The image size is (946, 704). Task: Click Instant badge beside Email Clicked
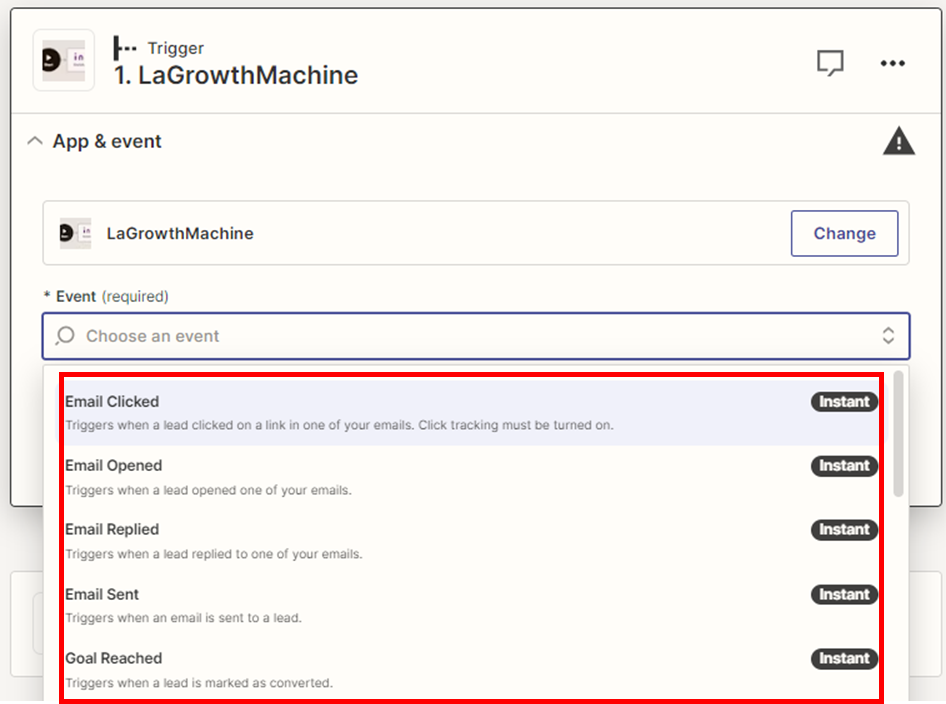844,402
